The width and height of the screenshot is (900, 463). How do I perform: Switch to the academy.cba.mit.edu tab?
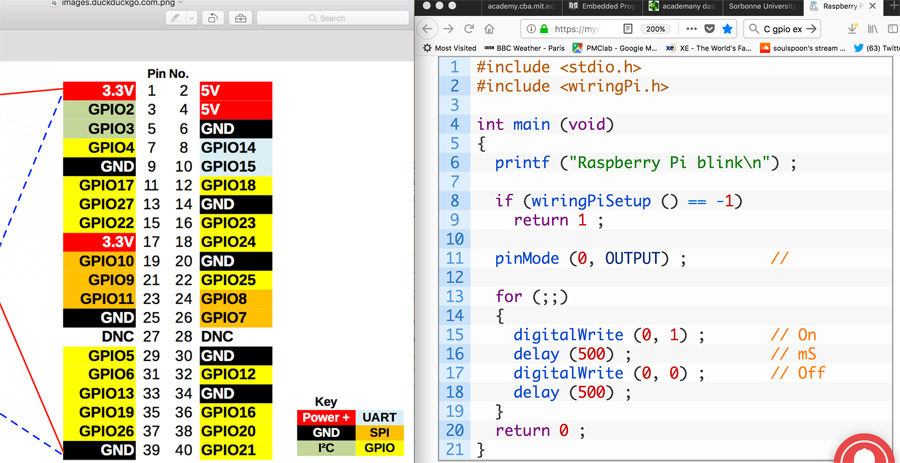pyautogui.click(x=520, y=6)
